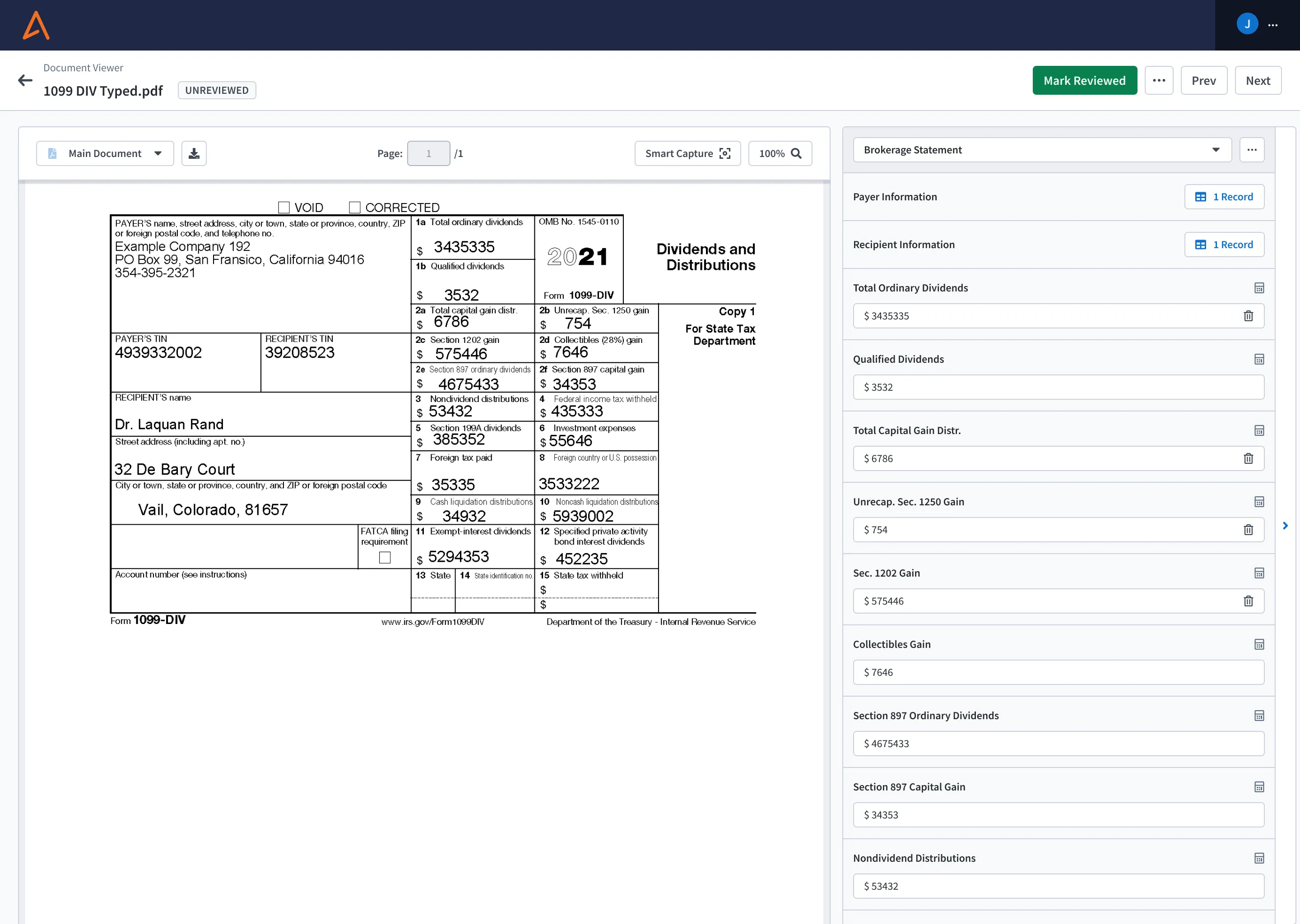Go to the Prev document
Image resolution: width=1300 pixels, height=924 pixels.
[1203, 80]
